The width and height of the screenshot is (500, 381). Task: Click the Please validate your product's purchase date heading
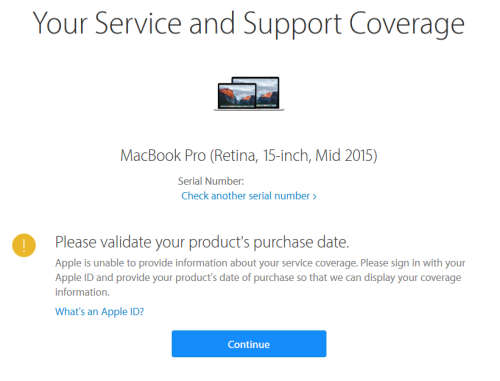tap(202, 242)
